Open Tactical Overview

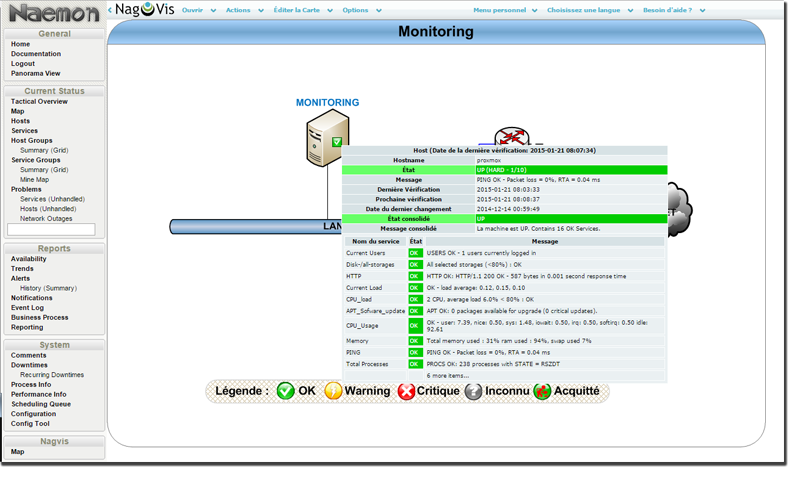[39, 102]
